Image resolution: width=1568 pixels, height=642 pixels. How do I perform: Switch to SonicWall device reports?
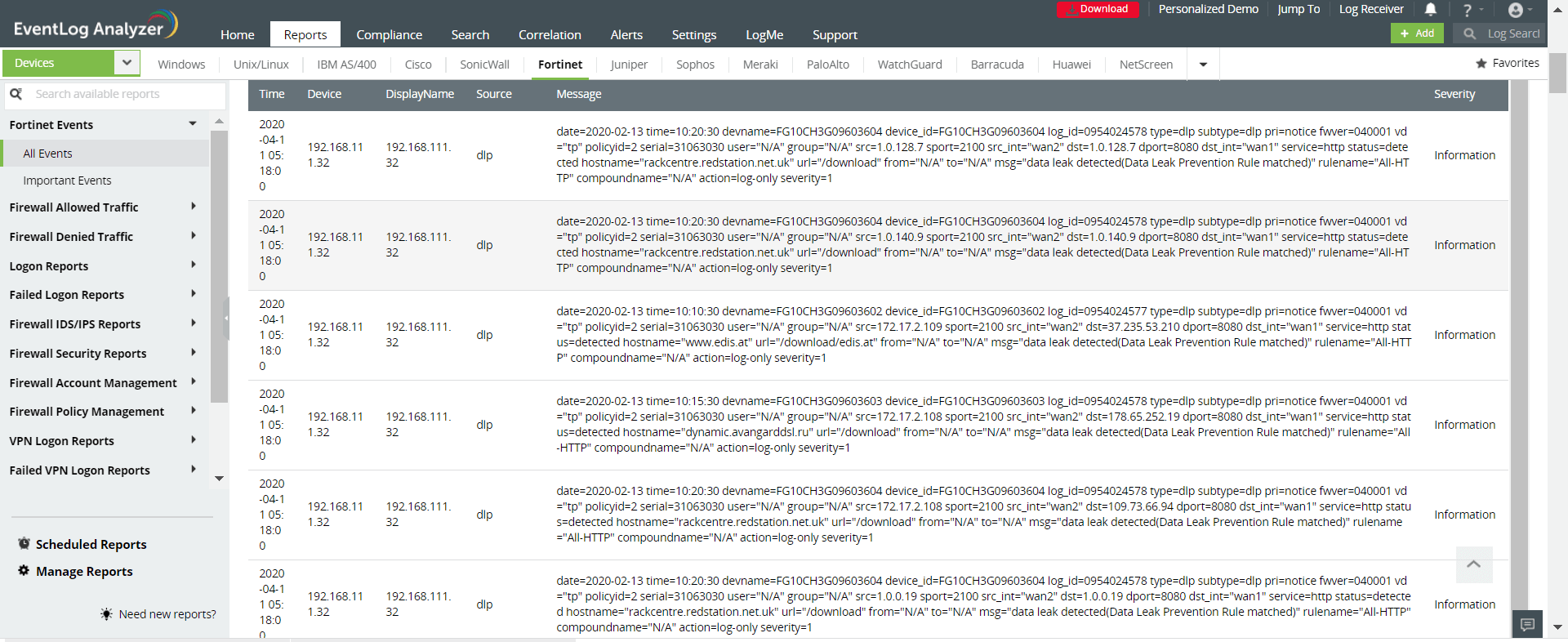click(484, 65)
